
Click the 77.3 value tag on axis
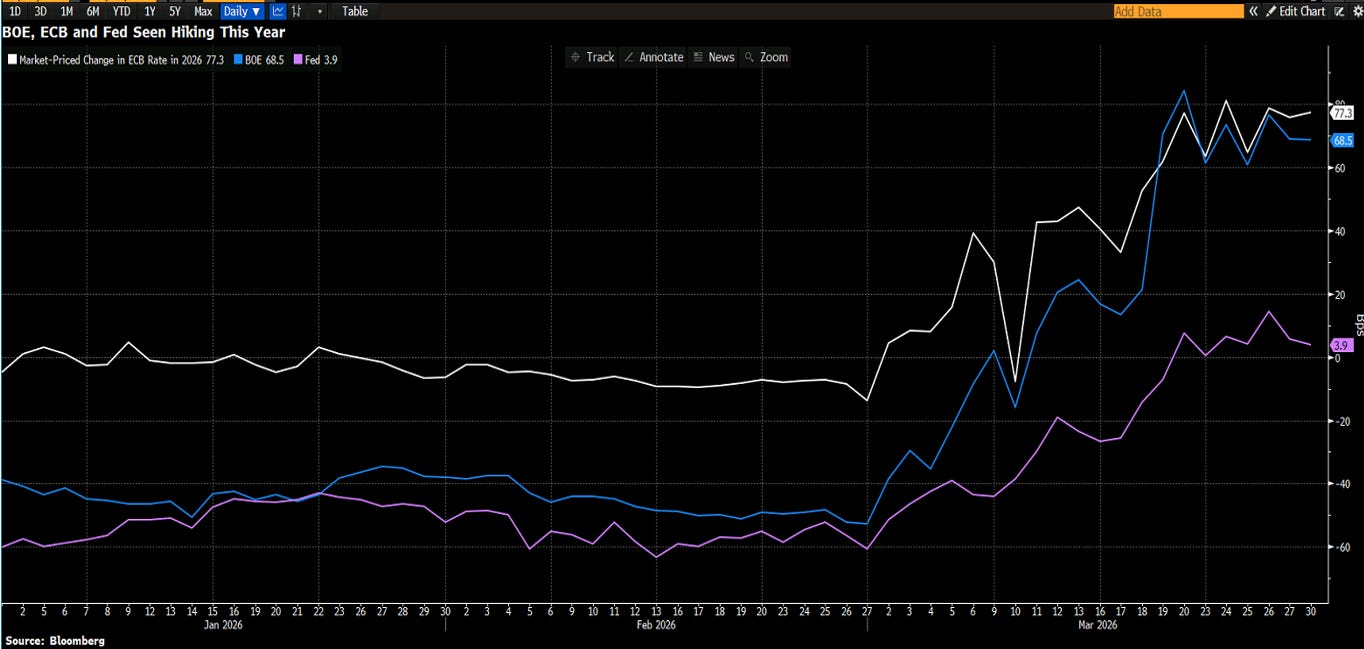(x=1341, y=113)
